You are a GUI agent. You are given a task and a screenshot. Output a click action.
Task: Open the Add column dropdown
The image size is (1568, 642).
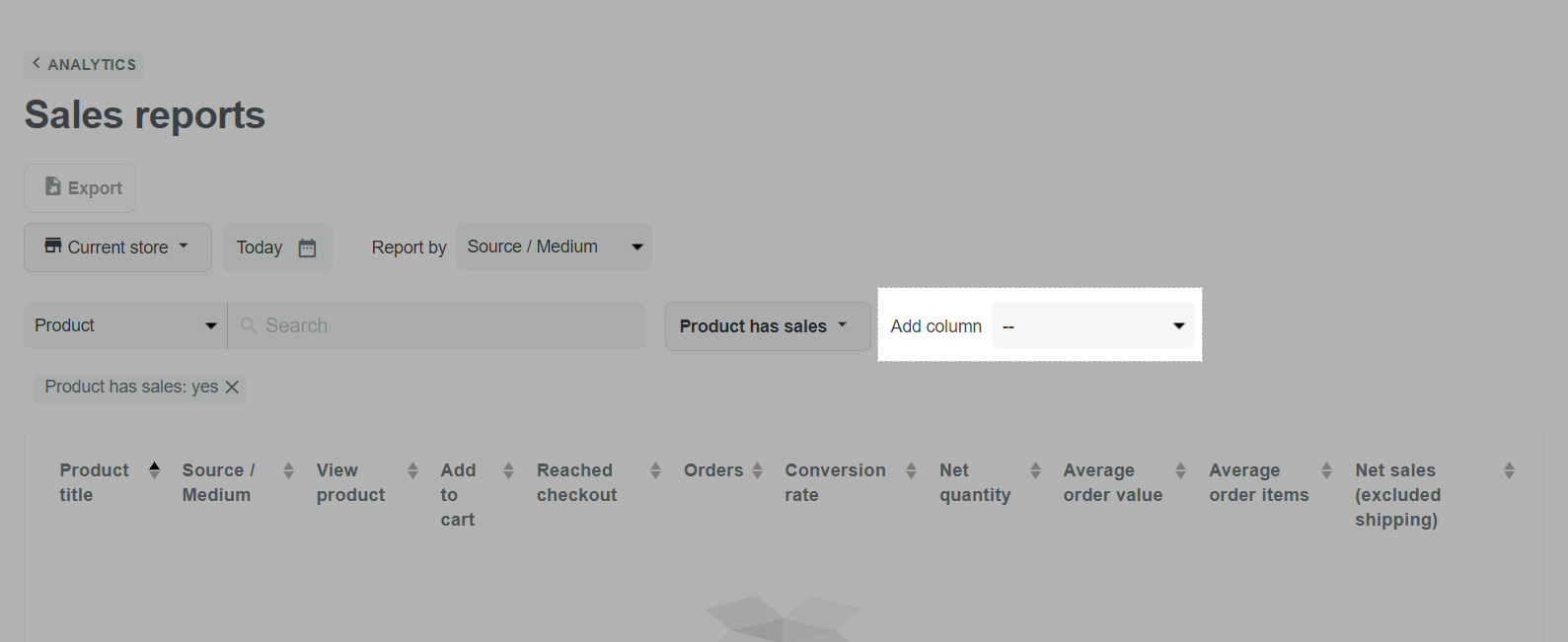point(1092,326)
